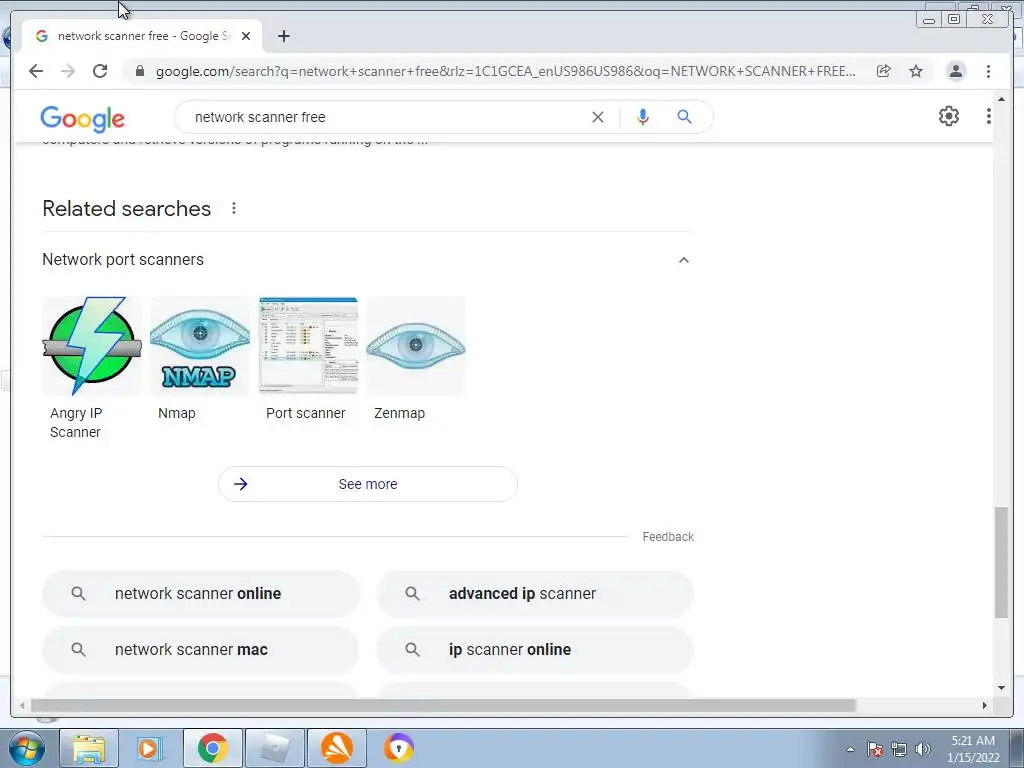Click the page scroll down arrow

click(1001, 688)
